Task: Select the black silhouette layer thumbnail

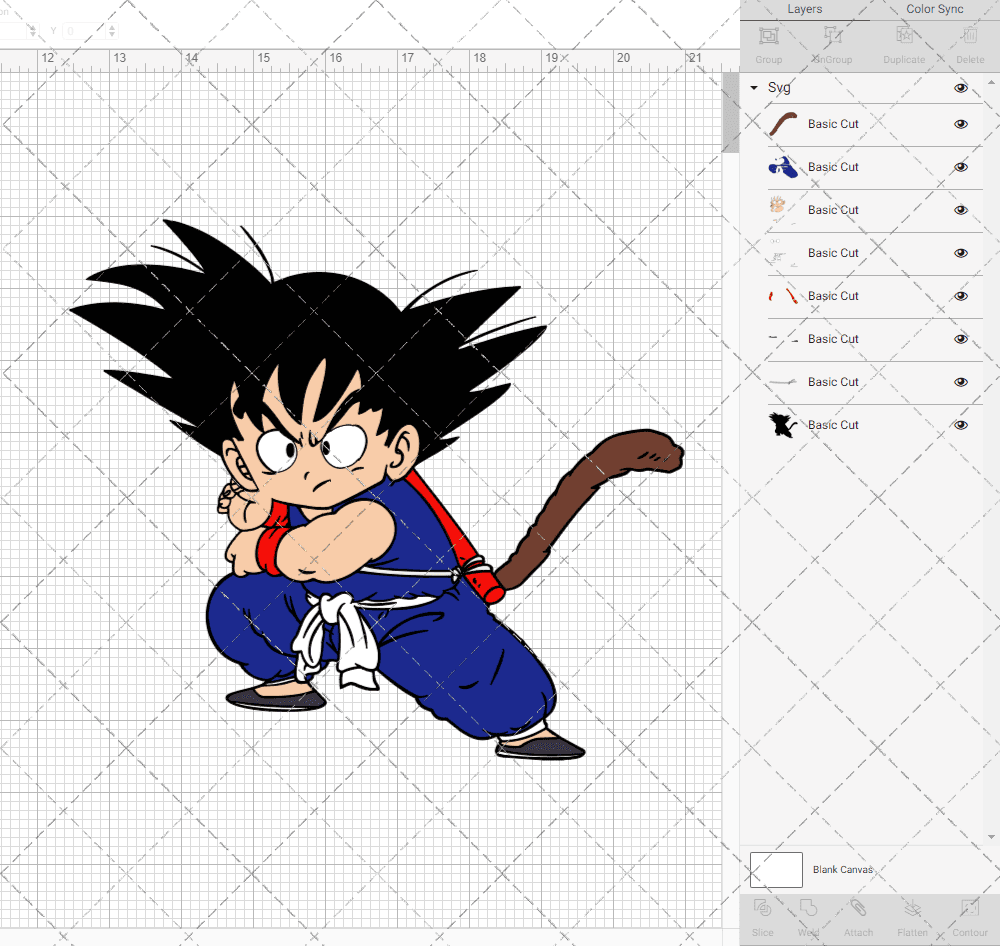Action: click(783, 424)
